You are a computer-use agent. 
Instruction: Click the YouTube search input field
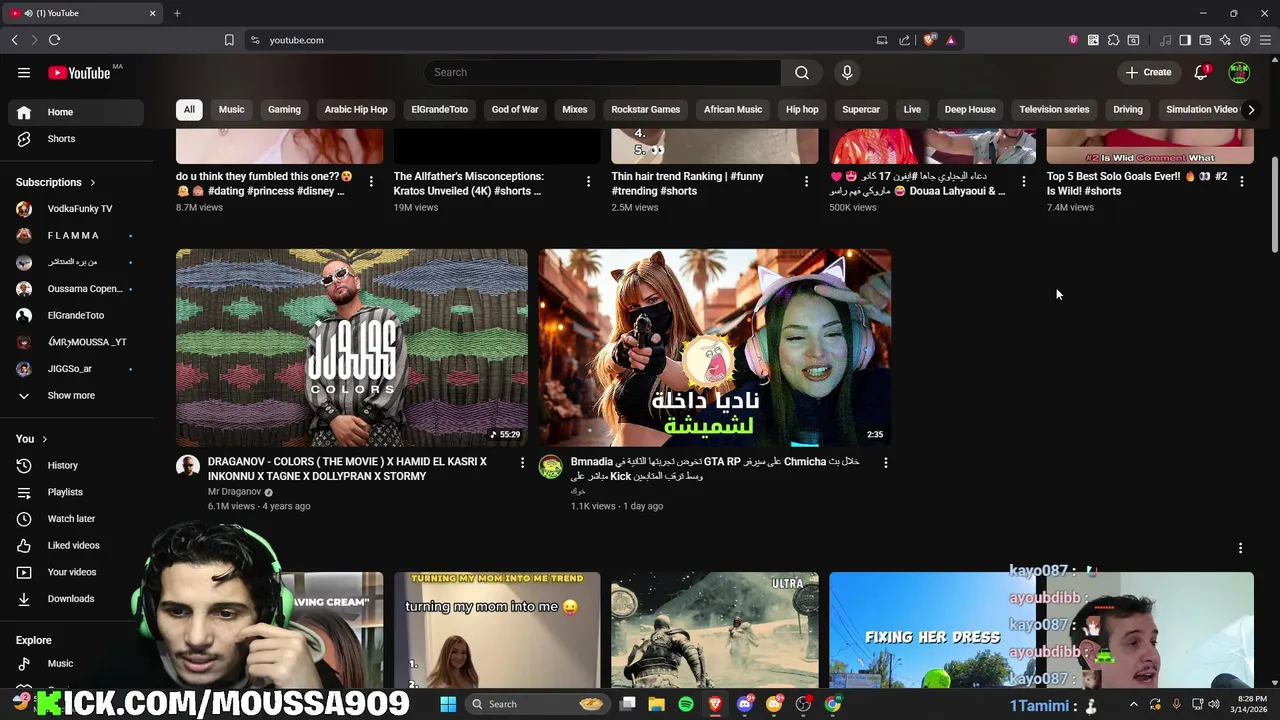602,72
